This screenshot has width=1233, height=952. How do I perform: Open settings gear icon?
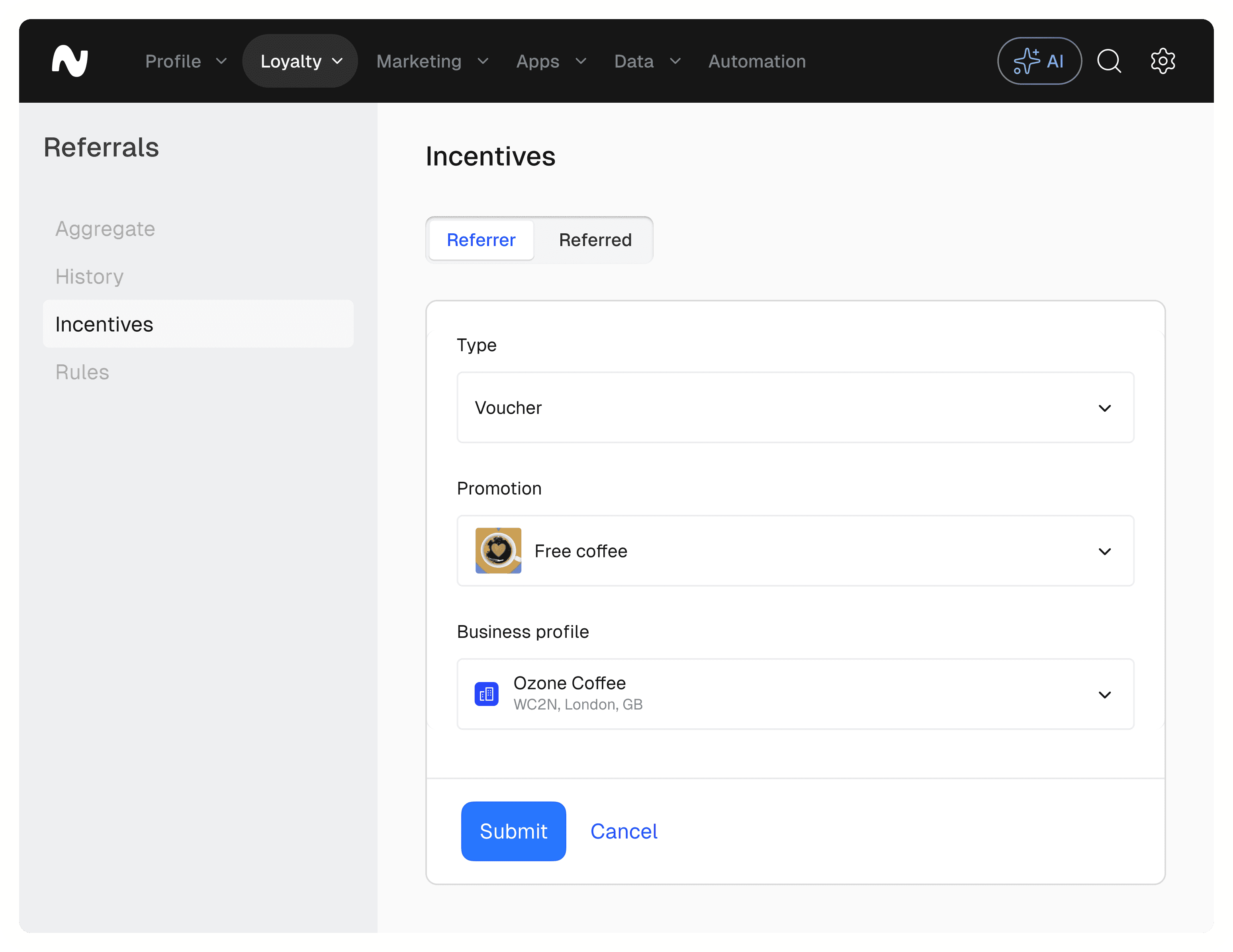click(x=1163, y=61)
